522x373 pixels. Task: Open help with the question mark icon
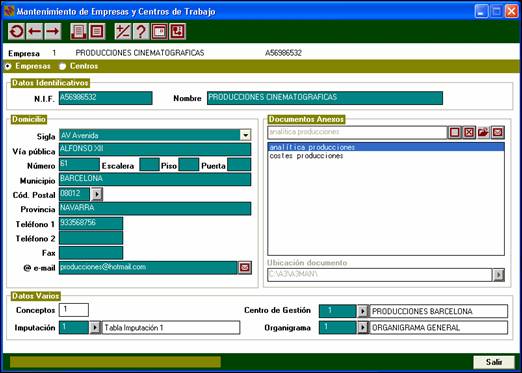coord(141,32)
